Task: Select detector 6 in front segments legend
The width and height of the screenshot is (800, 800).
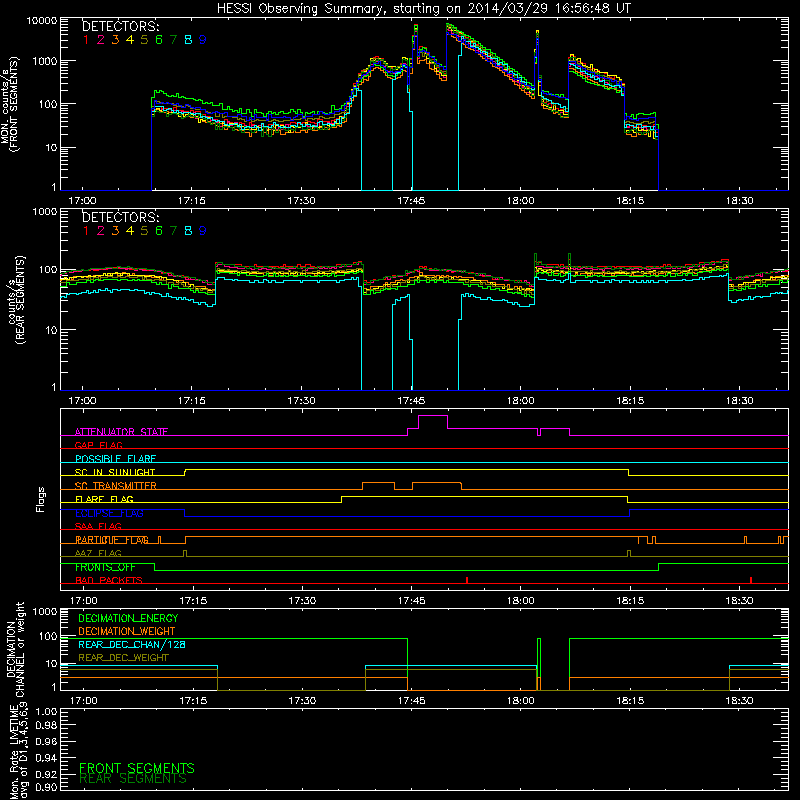Action: coord(159,39)
